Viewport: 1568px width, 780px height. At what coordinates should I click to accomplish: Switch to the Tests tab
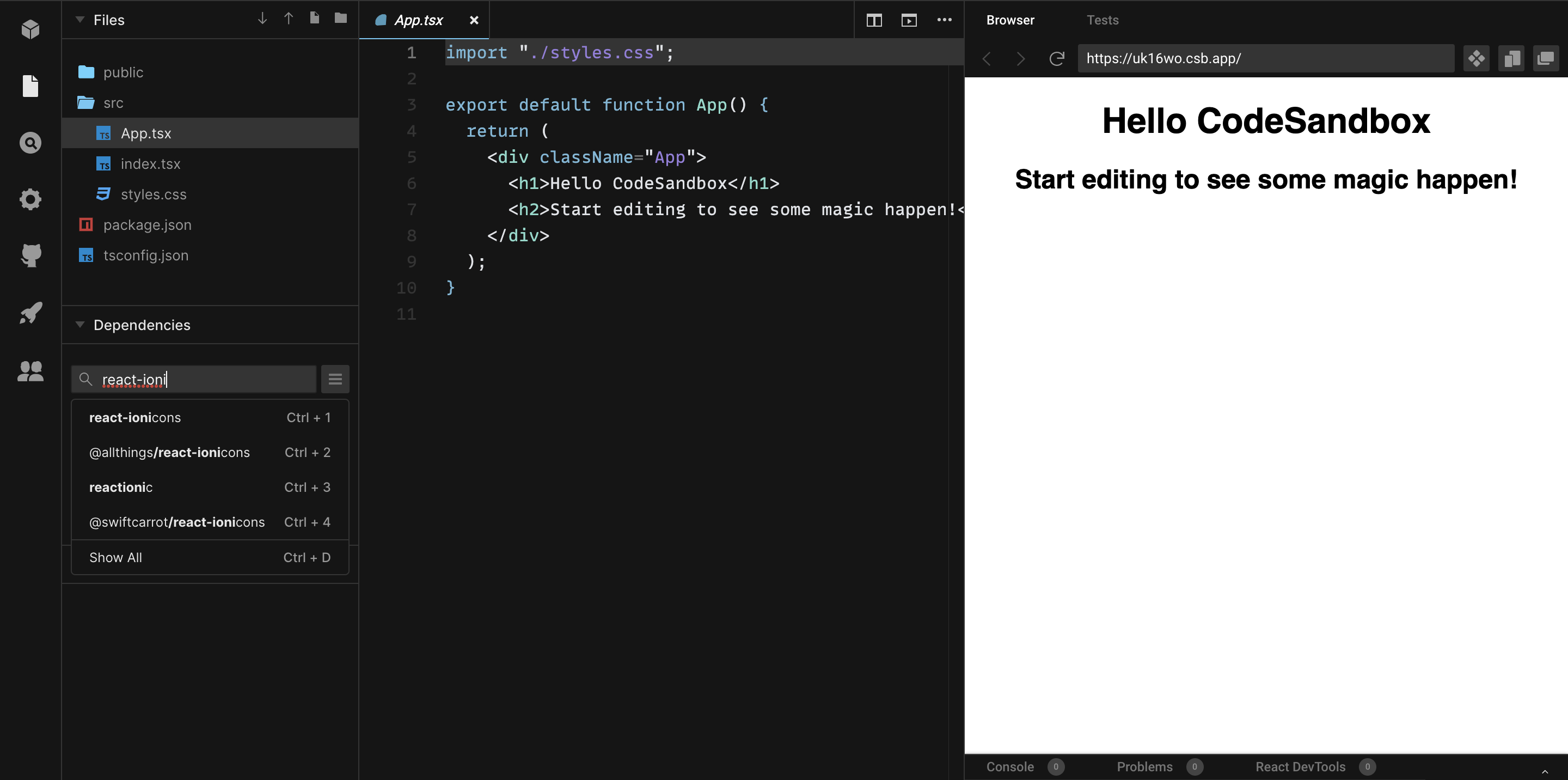click(1102, 20)
